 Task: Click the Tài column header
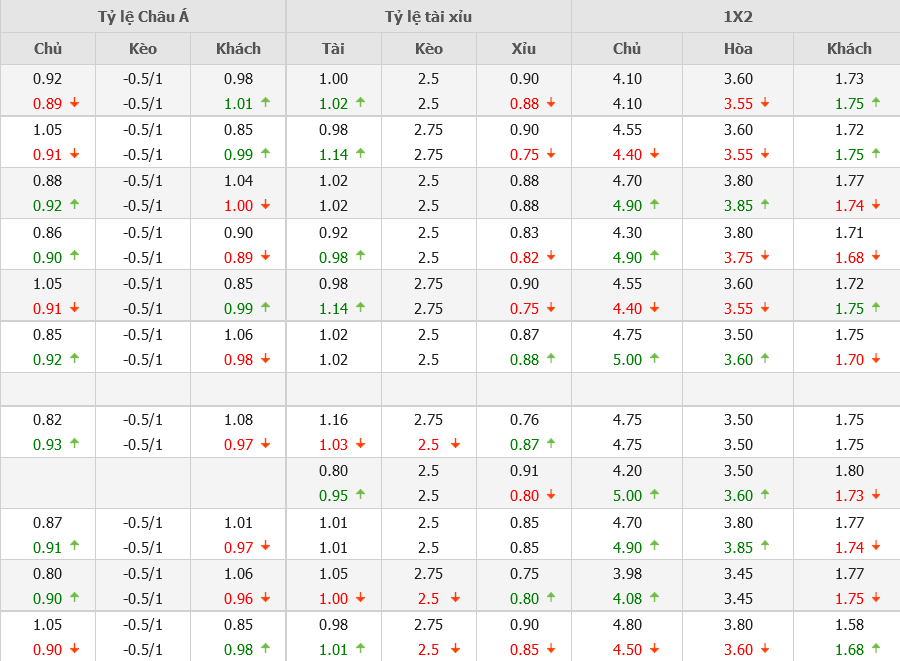click(333, 48)
